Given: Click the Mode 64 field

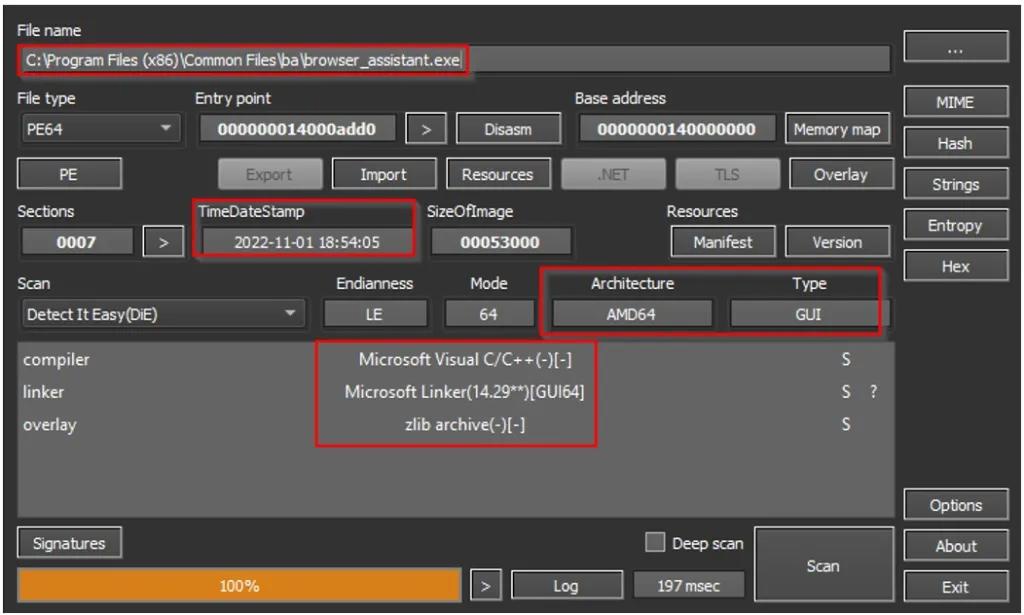Looking at the screenshot, I should 488,314.
